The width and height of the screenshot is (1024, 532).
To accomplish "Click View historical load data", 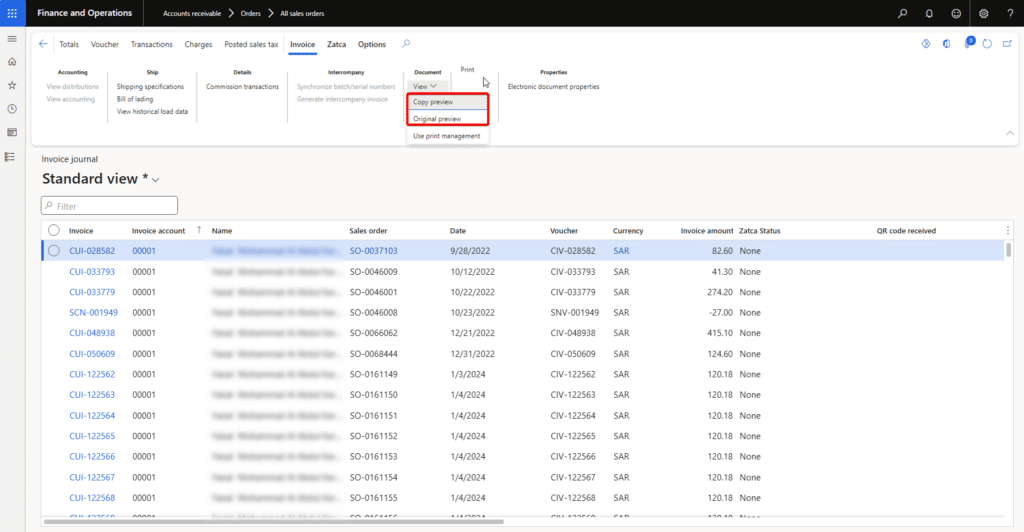I will (152, 112).
